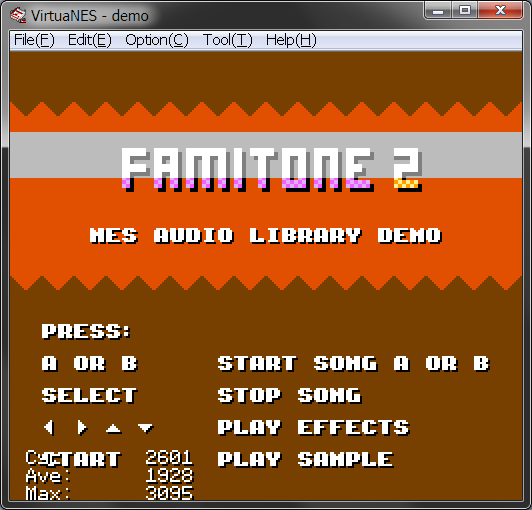The image size is (532, 510).
Task: Click the 'PLAY EFFECTS' text
Action: pyautogui.click(x=314, y=428)
